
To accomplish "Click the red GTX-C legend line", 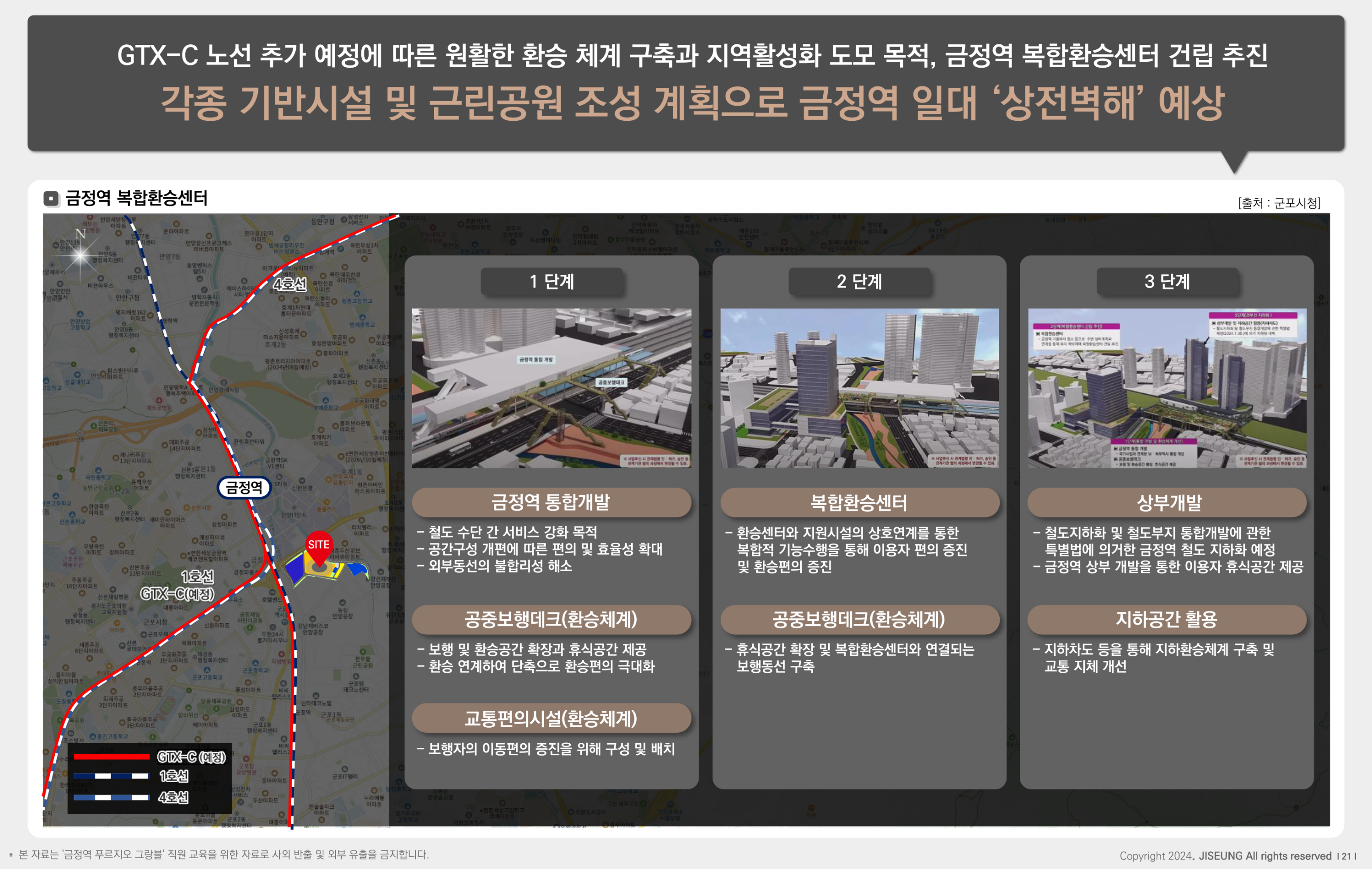I will point(111,757).
